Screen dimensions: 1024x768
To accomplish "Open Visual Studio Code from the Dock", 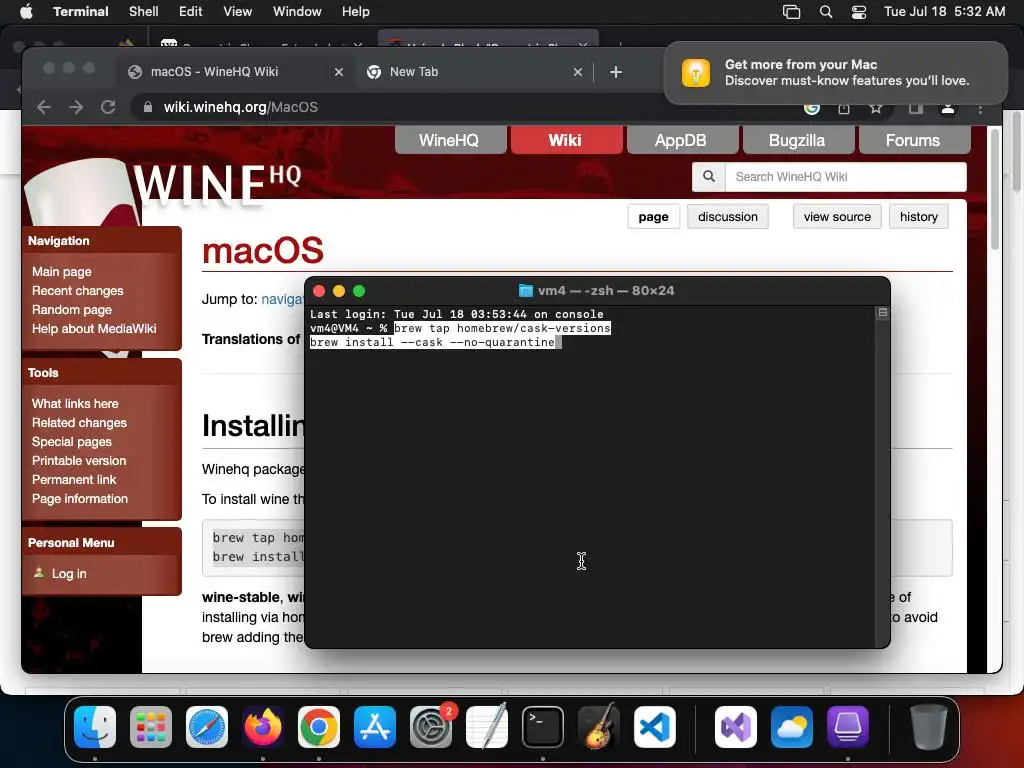I will 655,727.
